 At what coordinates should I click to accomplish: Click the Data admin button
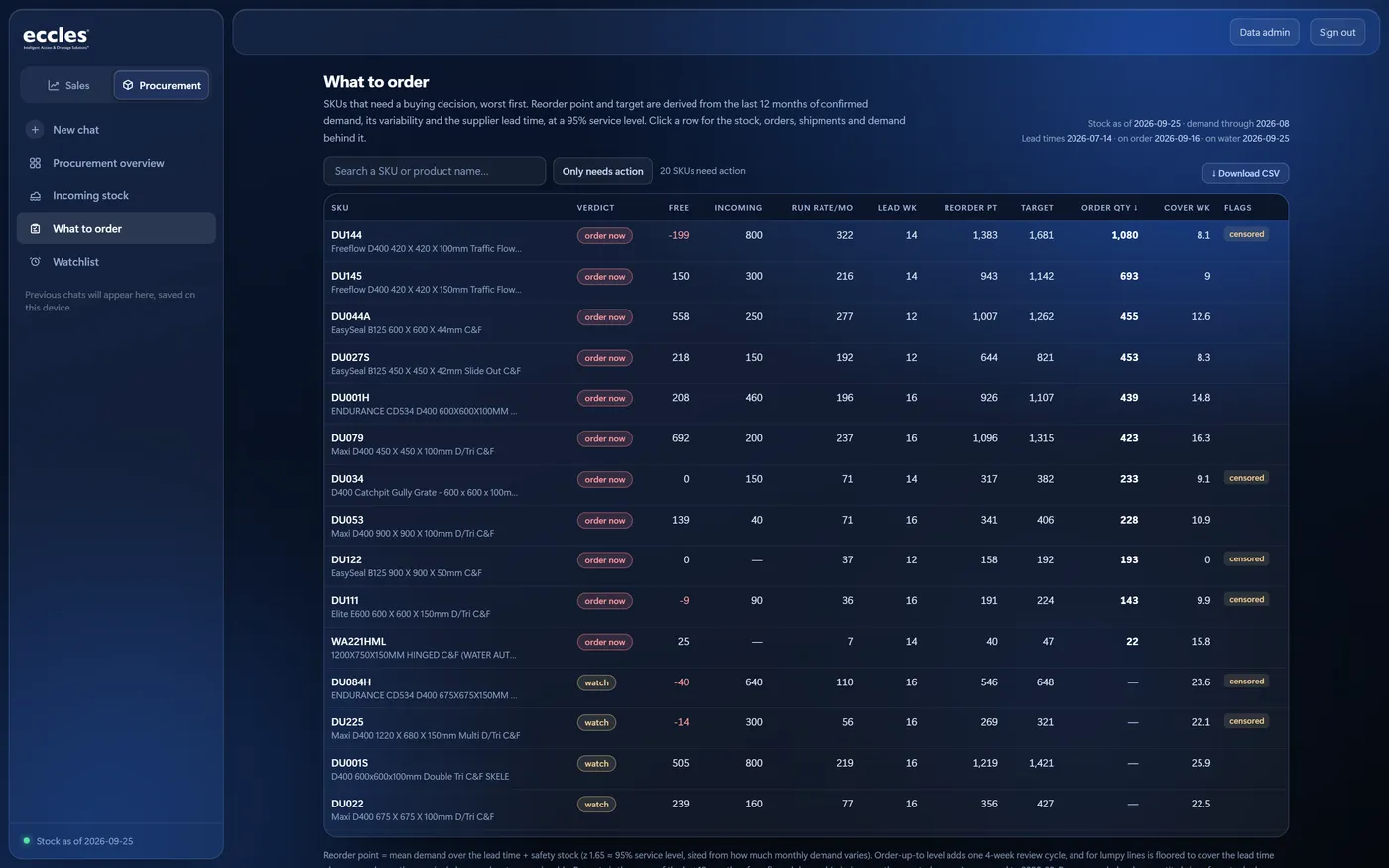(x=1265, y=32)
